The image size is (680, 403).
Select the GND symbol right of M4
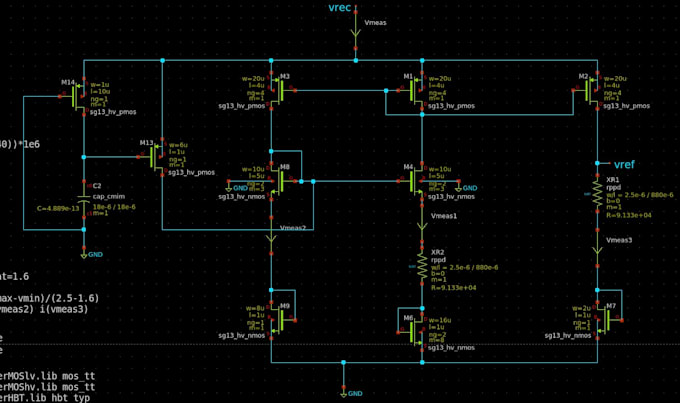tap(458, 187)
